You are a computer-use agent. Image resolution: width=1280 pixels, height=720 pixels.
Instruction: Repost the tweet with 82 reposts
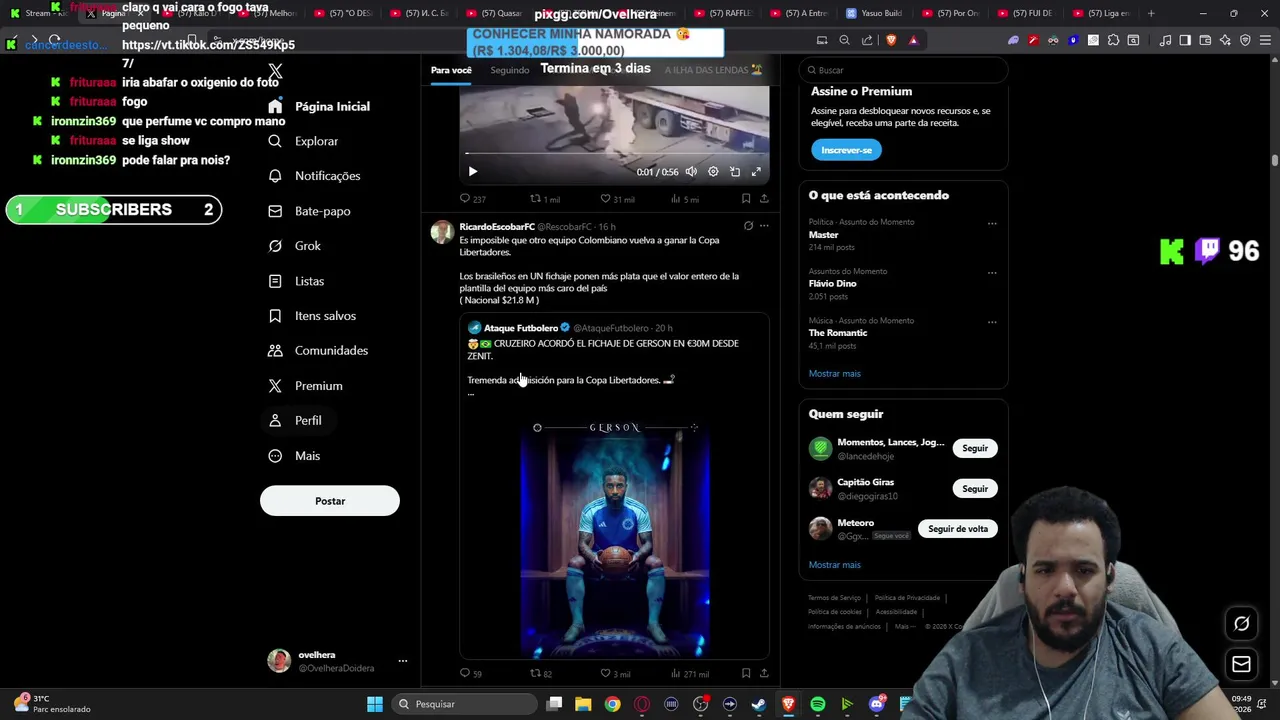tap(541, 674)
